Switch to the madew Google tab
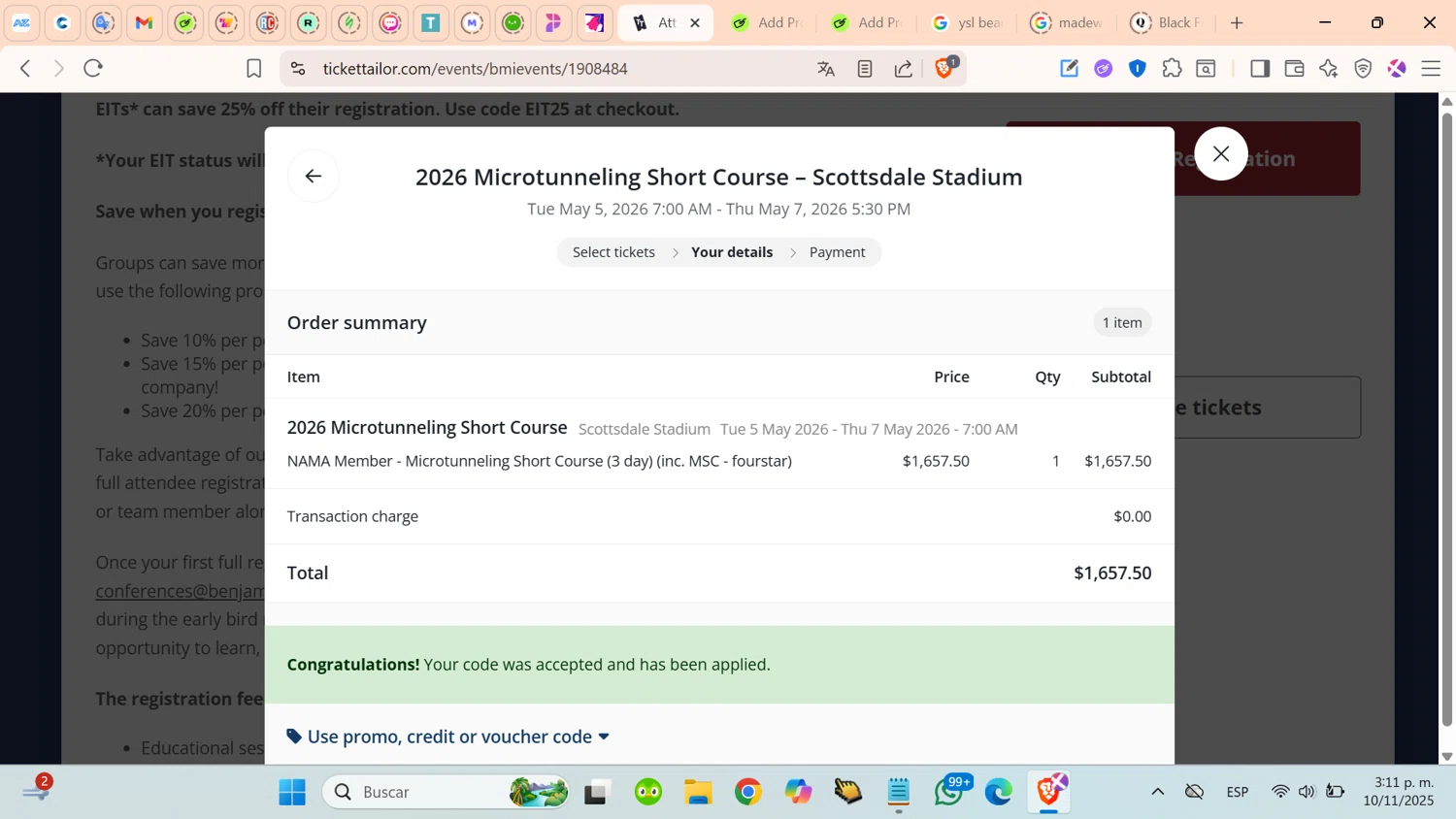This screenshot has height=819, width=1456. tap(1066, 22)
